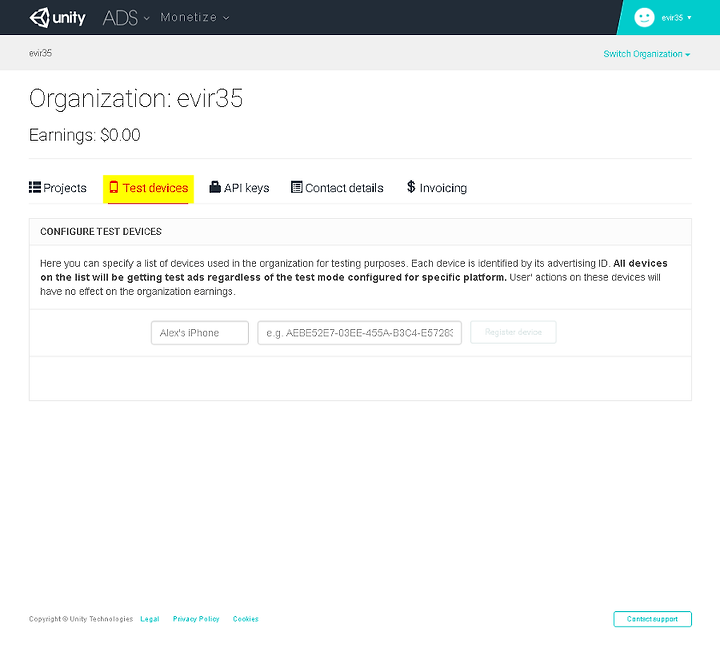Expand the Monetize menu
This screenshot has width=720, height=648.
tap(195, 17)
